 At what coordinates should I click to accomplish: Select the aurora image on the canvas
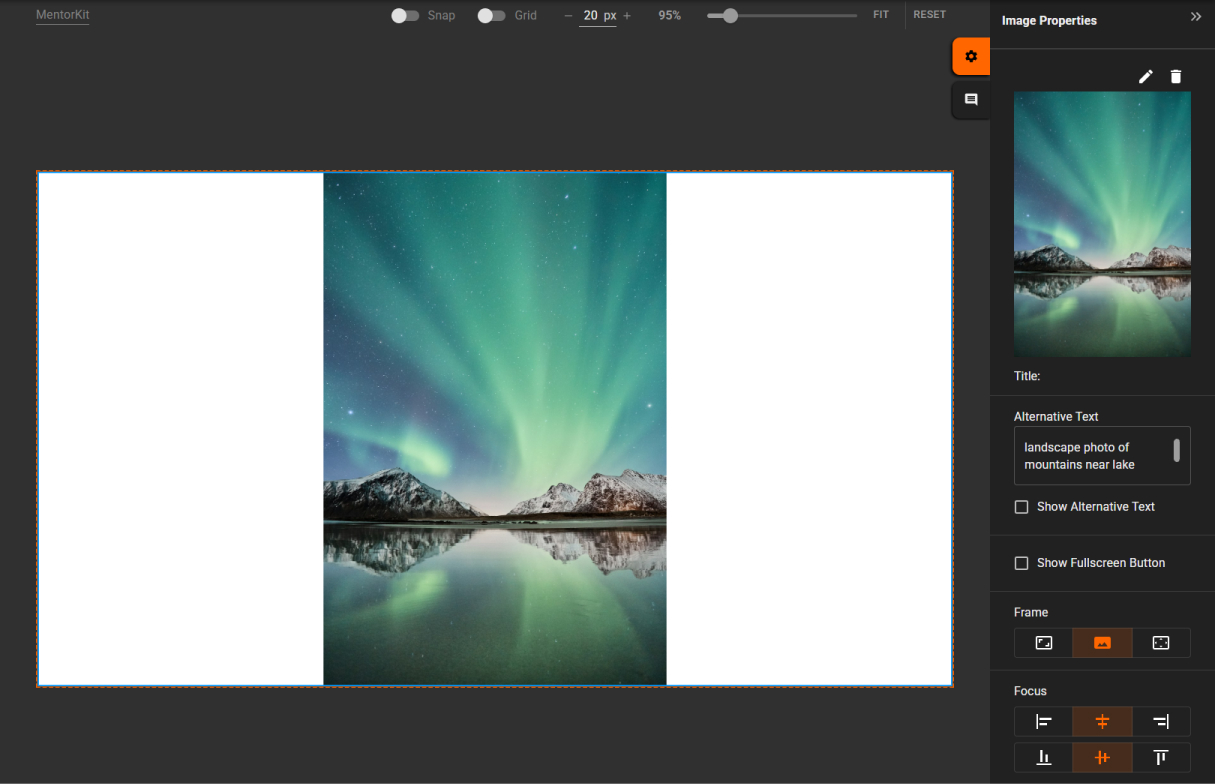pyautogui.click(x=495, y=429)
